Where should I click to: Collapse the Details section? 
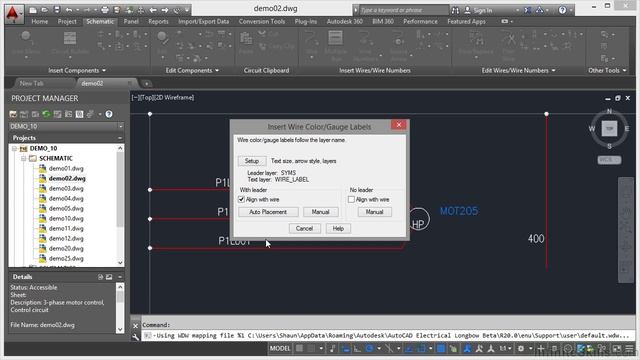coord(120,277)
